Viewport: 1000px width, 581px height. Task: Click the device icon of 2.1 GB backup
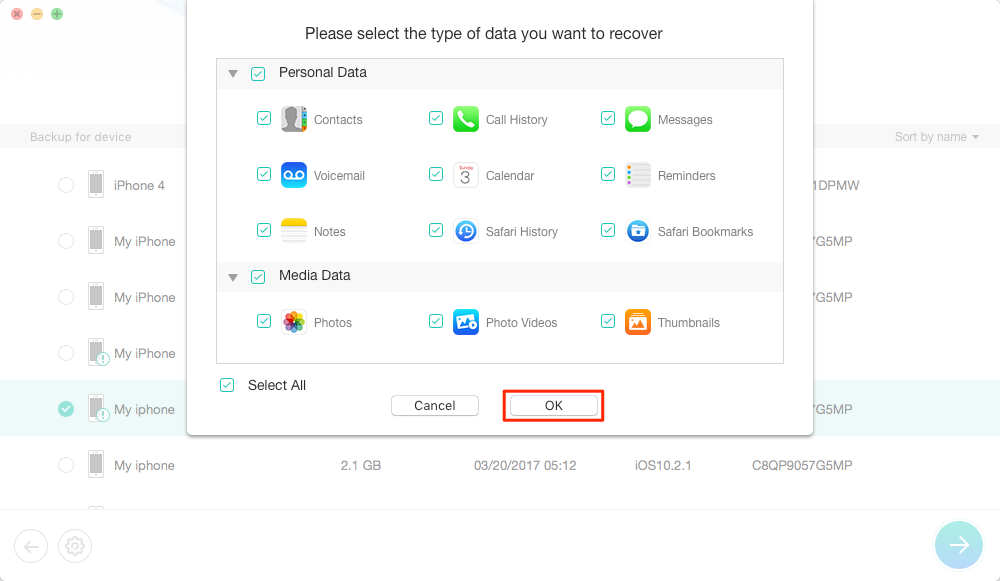point(96,465)
